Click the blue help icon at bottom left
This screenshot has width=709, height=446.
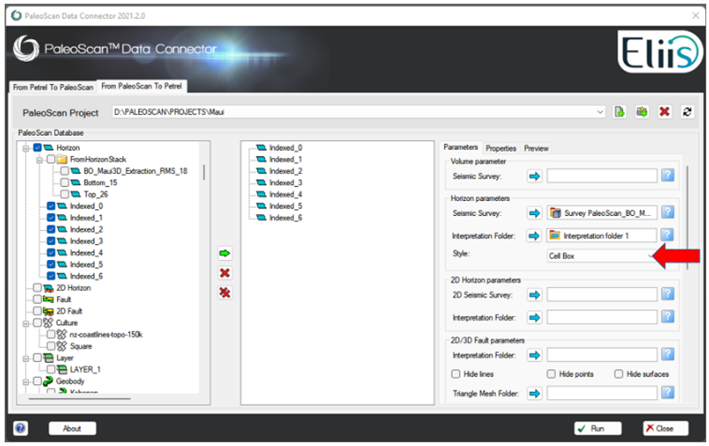pyautogui.click(x=20, y=428)
